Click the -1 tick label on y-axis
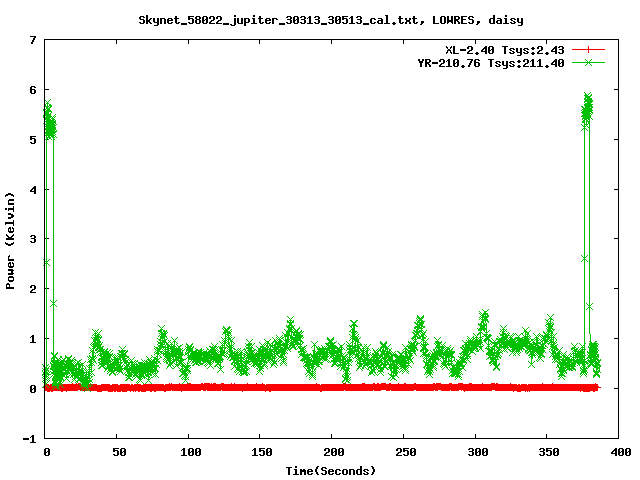The height and width of the screenshot is (480, 640). click(x=30, y=438)
